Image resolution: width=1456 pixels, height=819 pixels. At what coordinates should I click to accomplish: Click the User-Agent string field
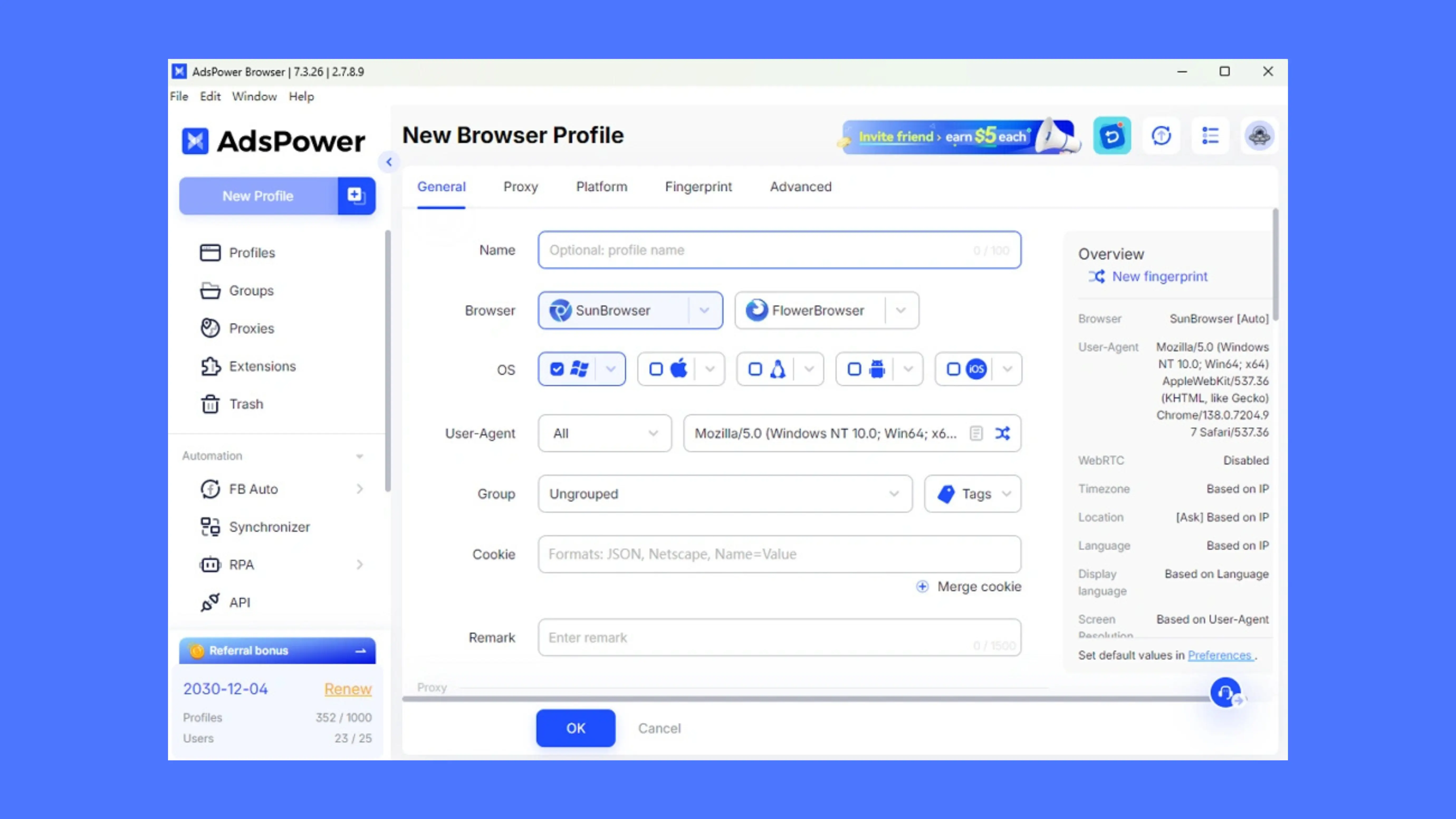coord(825,434)
